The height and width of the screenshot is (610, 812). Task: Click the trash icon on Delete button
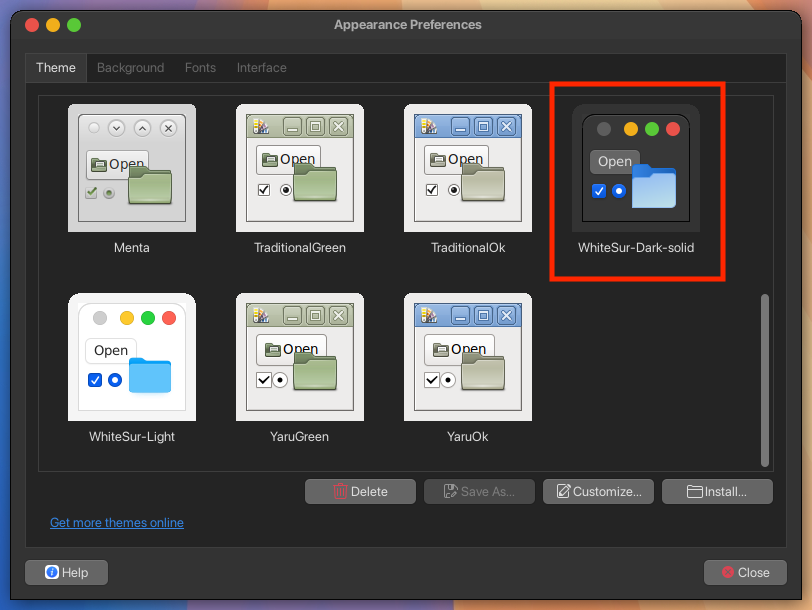pyautogui.click(x=340, y=492)
